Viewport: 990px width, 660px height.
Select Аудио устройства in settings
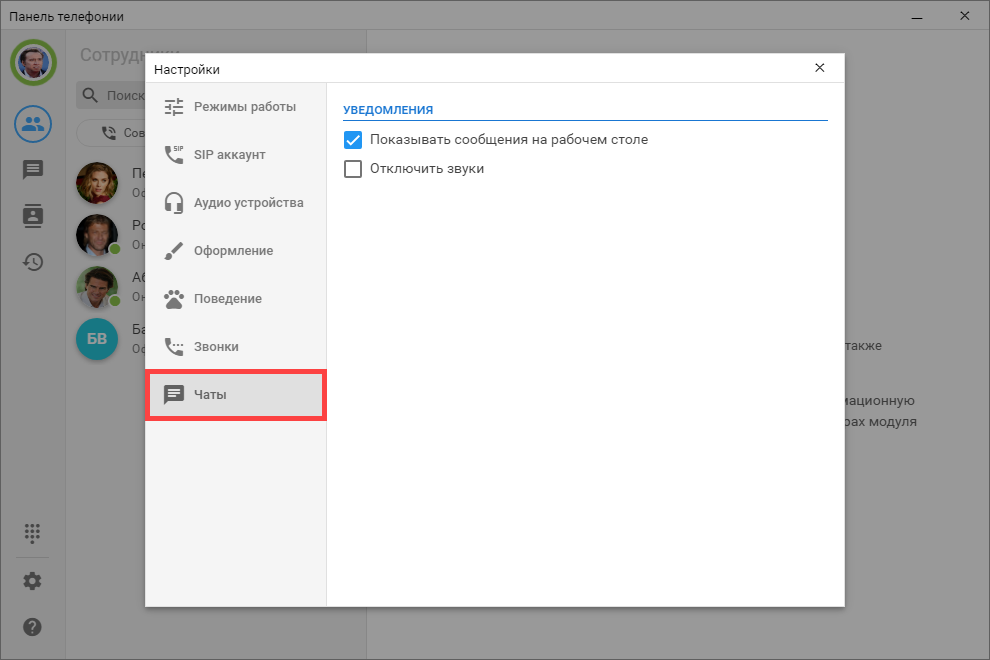(x=236, y=203)
